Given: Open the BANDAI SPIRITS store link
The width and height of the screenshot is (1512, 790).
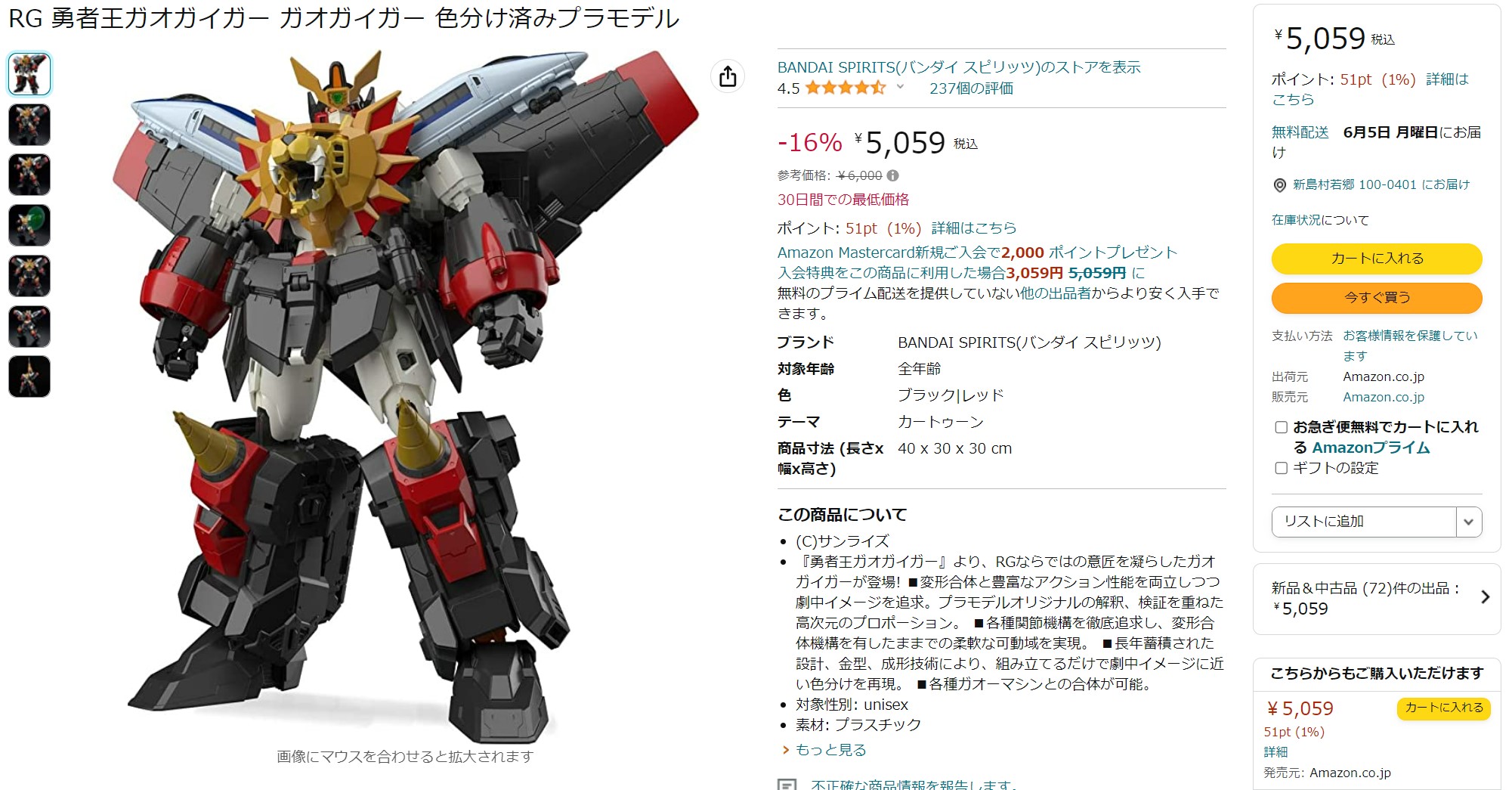Looking at the screenshot, I should (959, 67).
